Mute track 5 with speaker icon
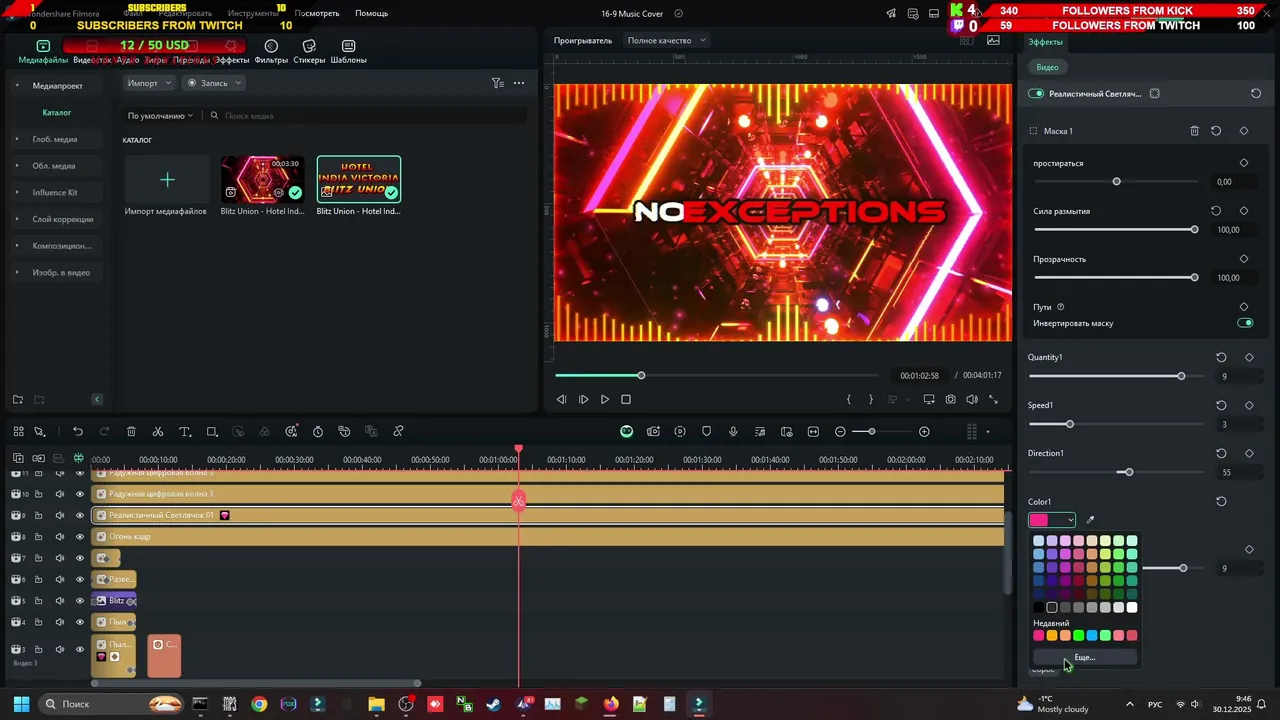1280x720 pixels. (x=59, y=601)
